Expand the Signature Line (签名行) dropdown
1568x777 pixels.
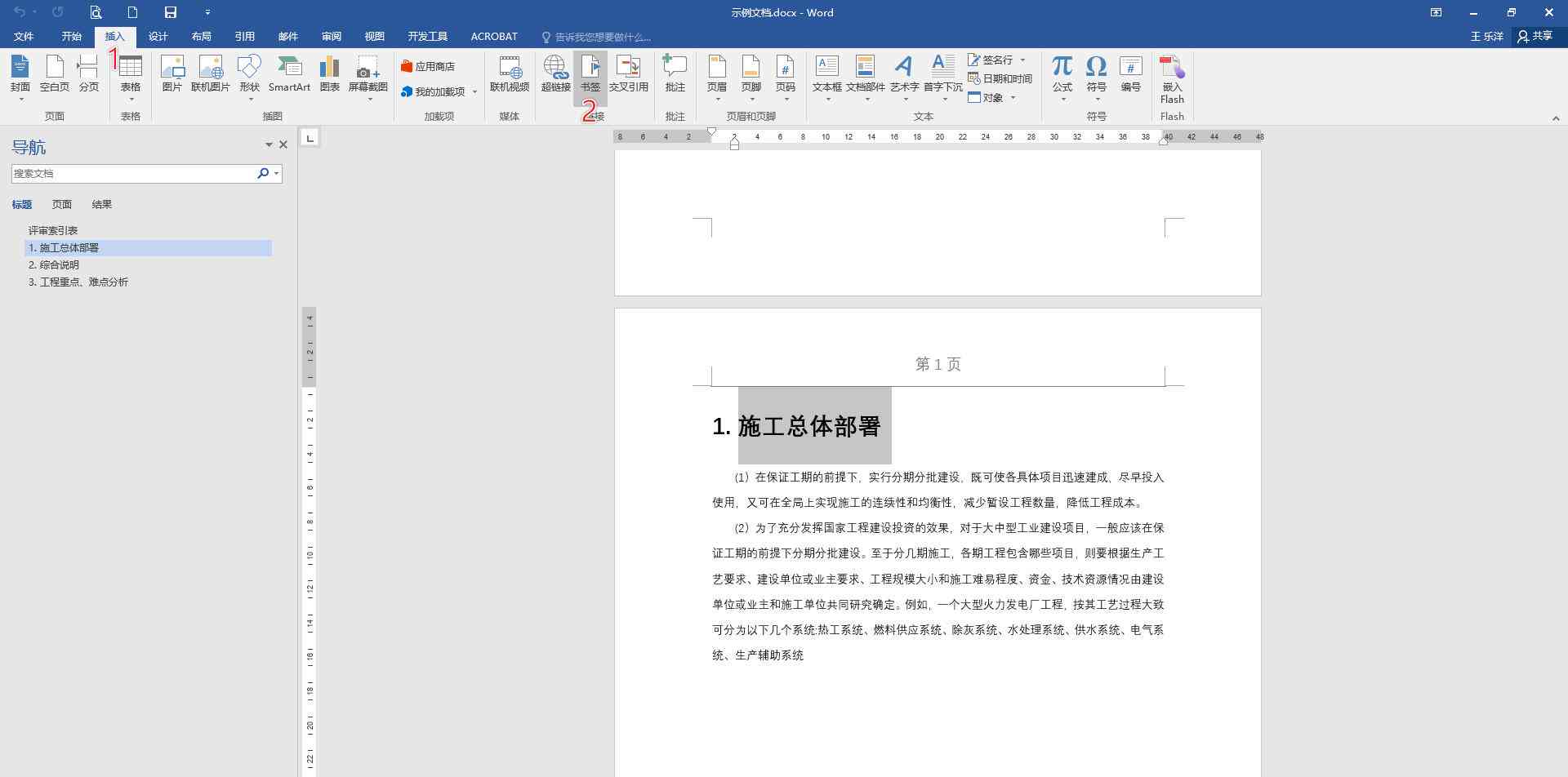pos(1022,60)
